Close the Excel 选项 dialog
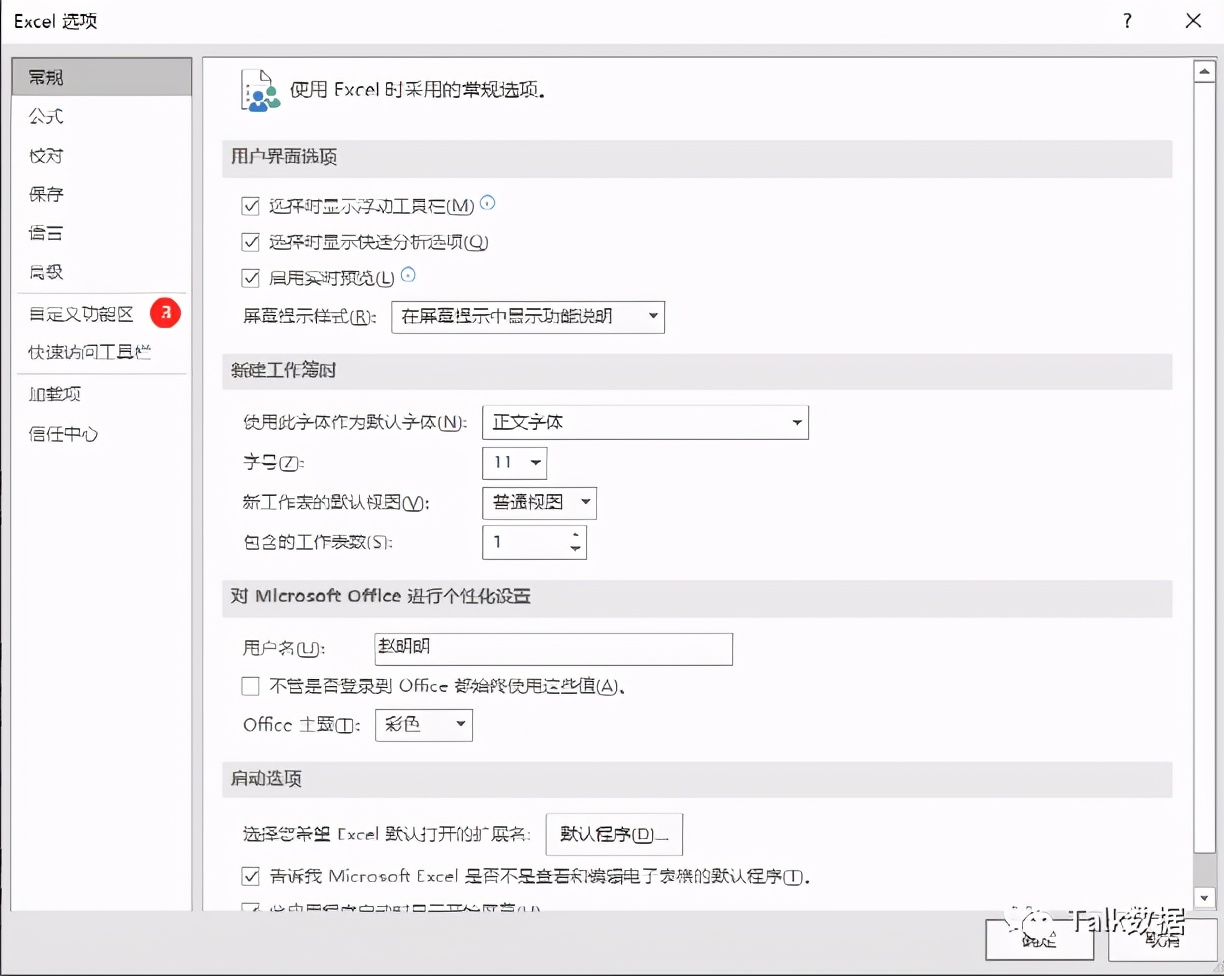The image size is (1224, 976). tap(1193, 21)
